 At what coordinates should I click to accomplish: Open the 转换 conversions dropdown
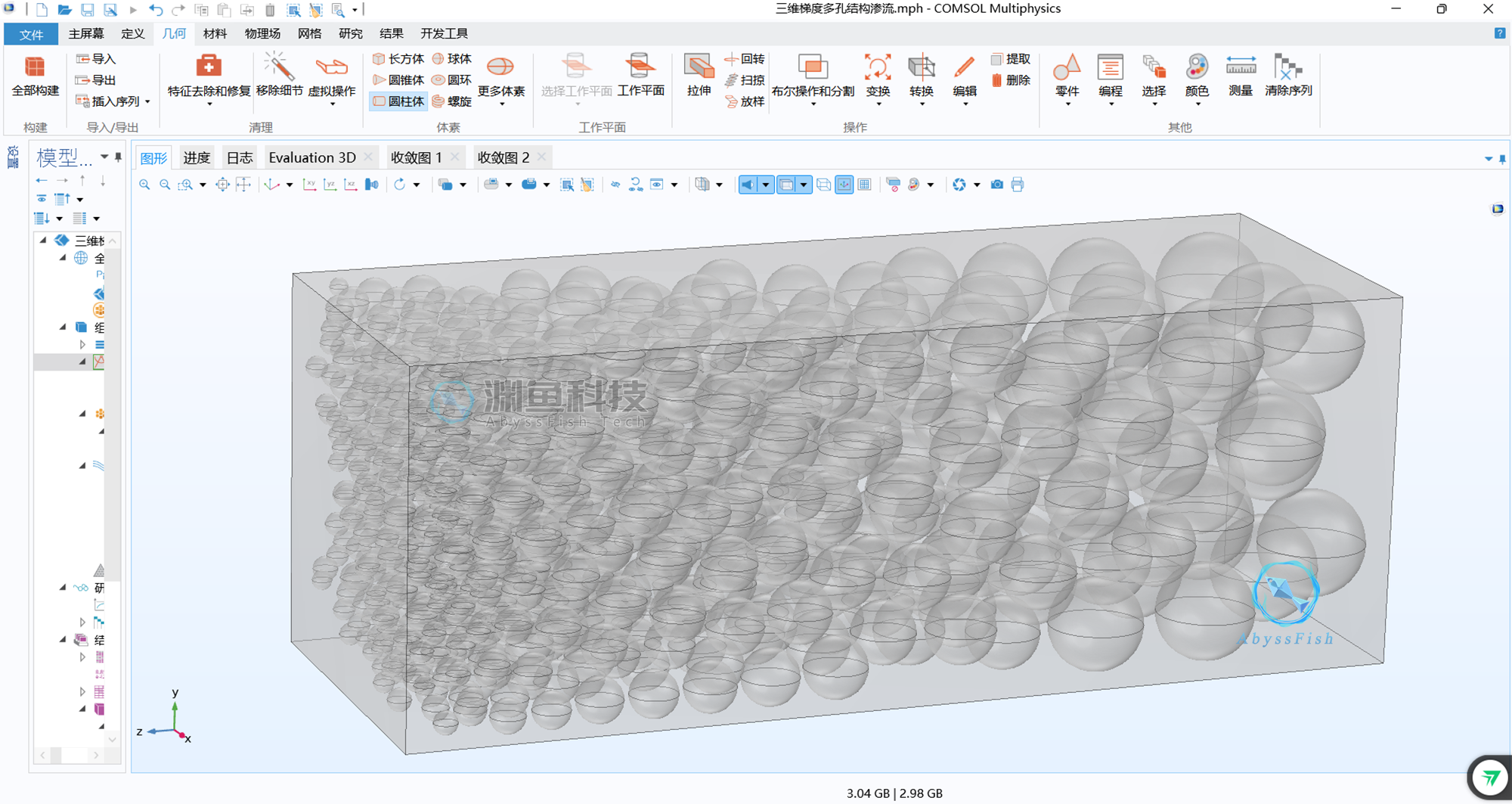point(922,79)
